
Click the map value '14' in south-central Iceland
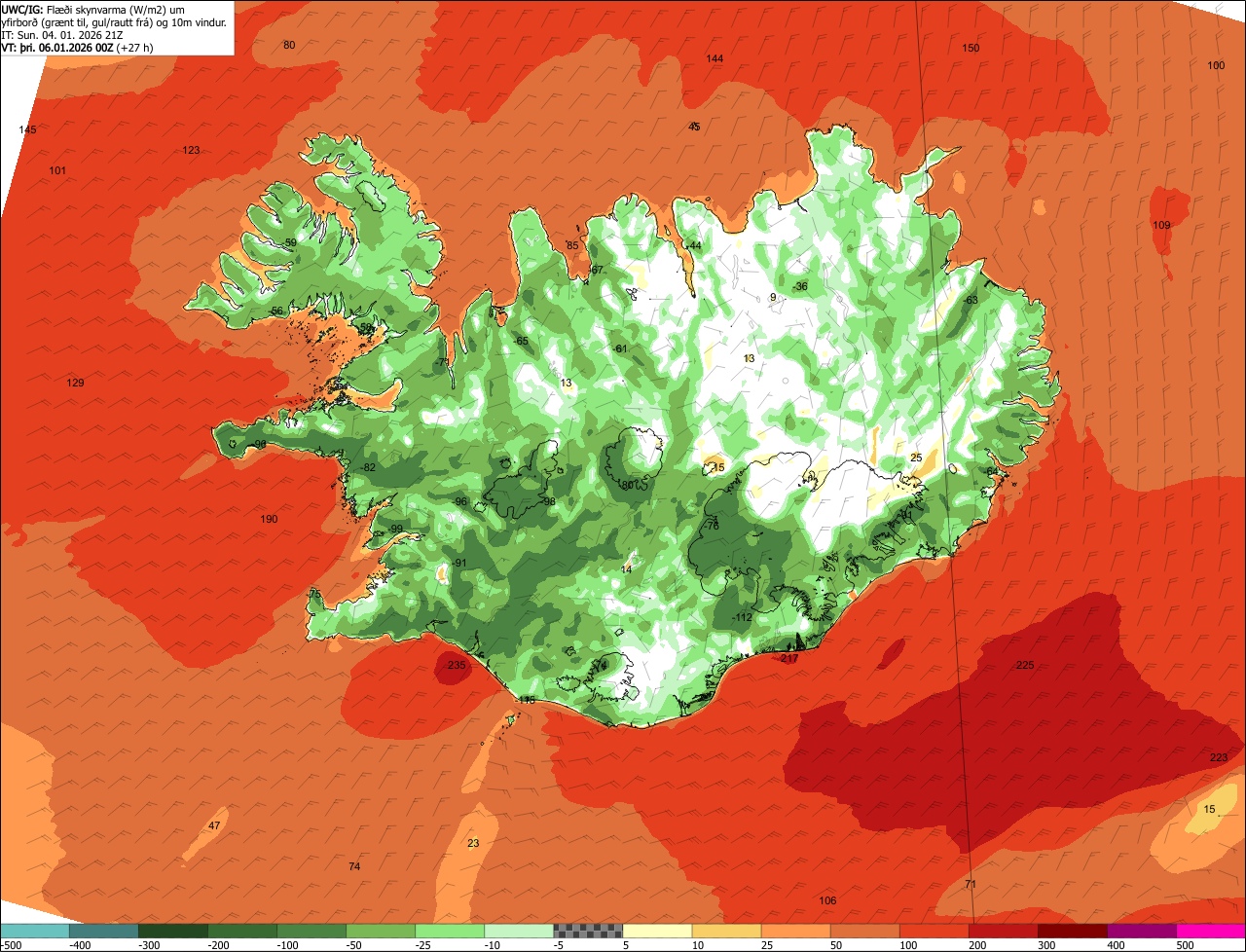click(627, 570)
